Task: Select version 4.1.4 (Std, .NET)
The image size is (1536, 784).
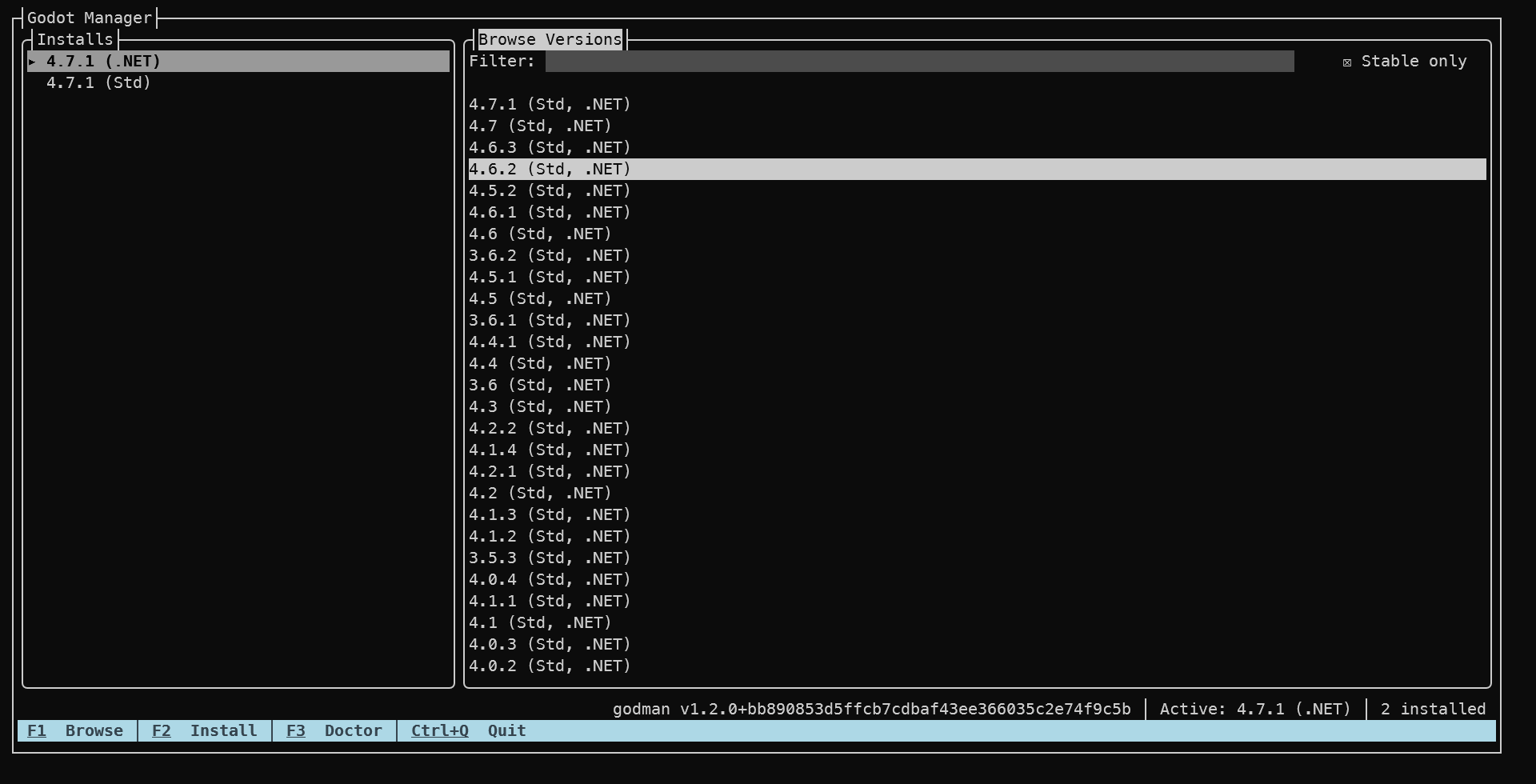Action: pos(977,450)
